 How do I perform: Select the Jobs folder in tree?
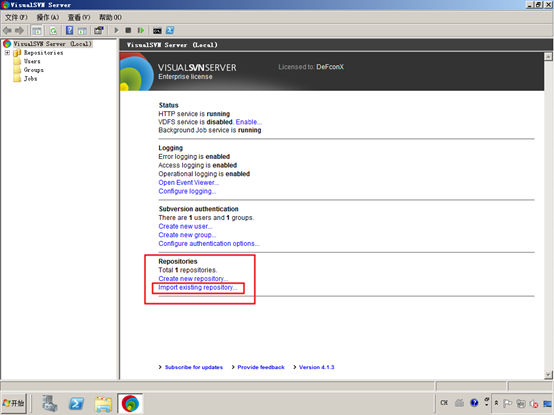30,79
